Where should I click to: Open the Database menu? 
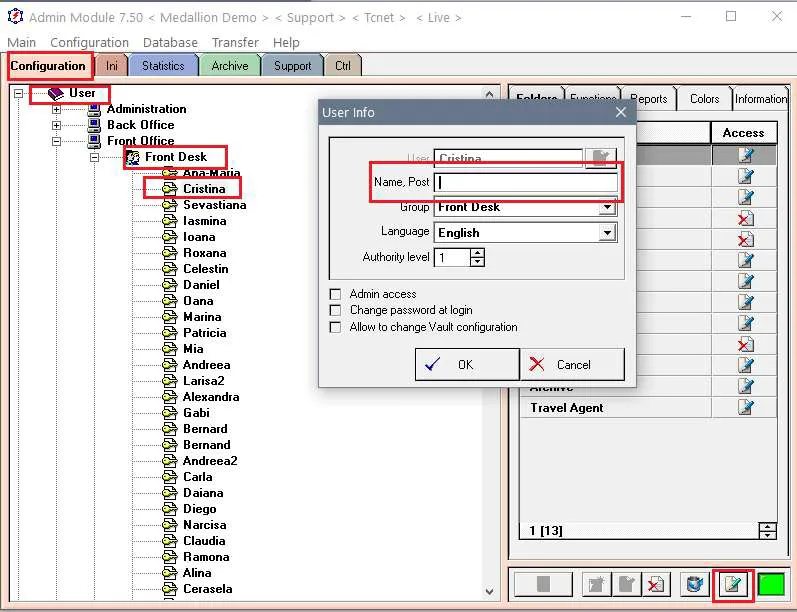tap(170, 43)
